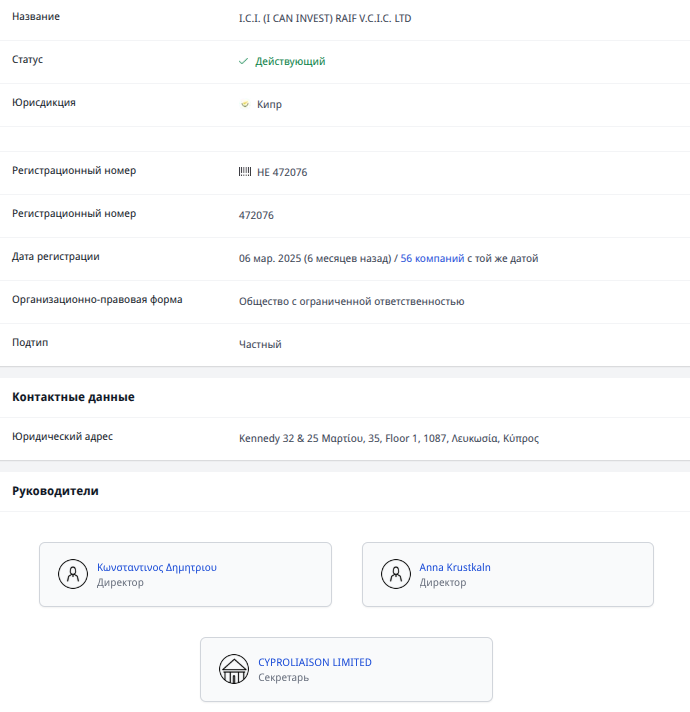Screen dimensions: 690x712
Task: Click the company name I.C.I. RAIF V.C.I.C. LTD
Action: tap(324, 18)
